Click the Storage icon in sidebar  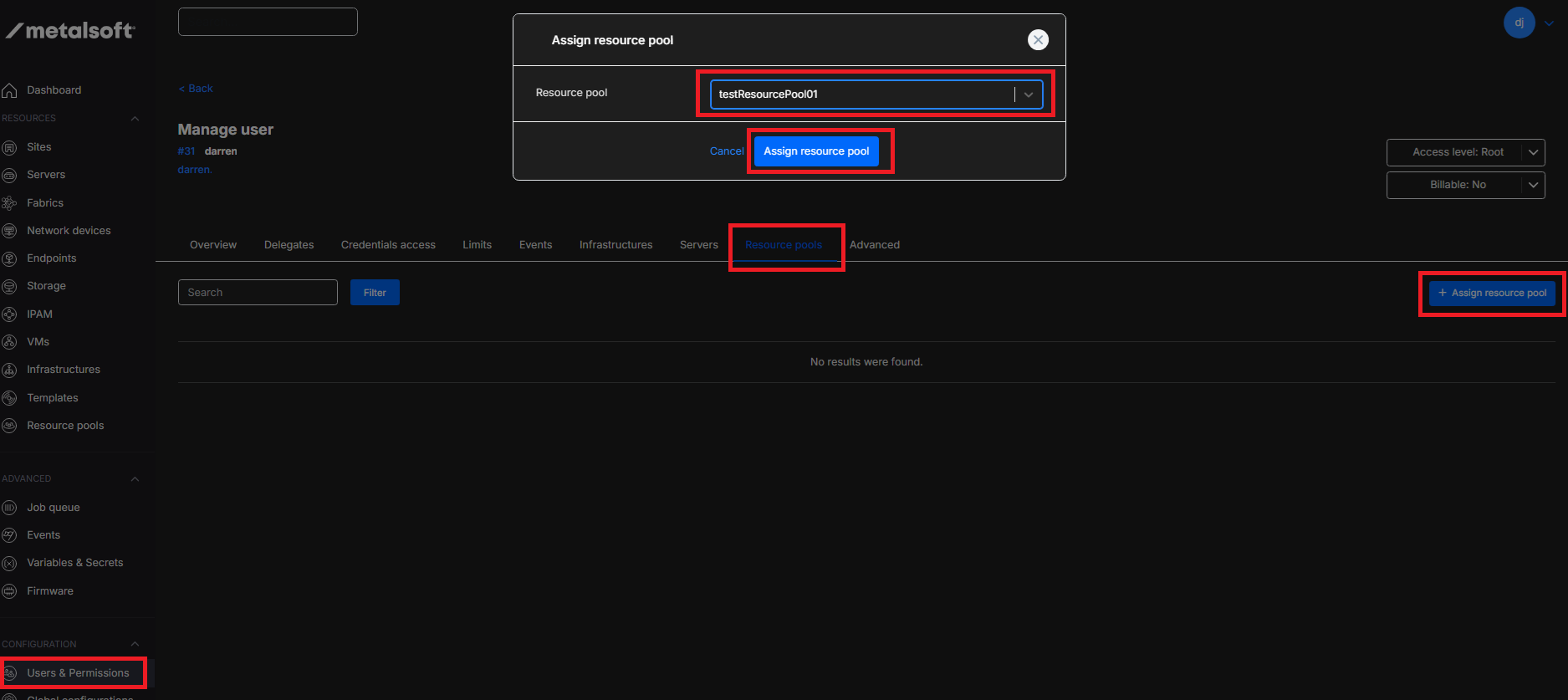click(x=10, y=286)
